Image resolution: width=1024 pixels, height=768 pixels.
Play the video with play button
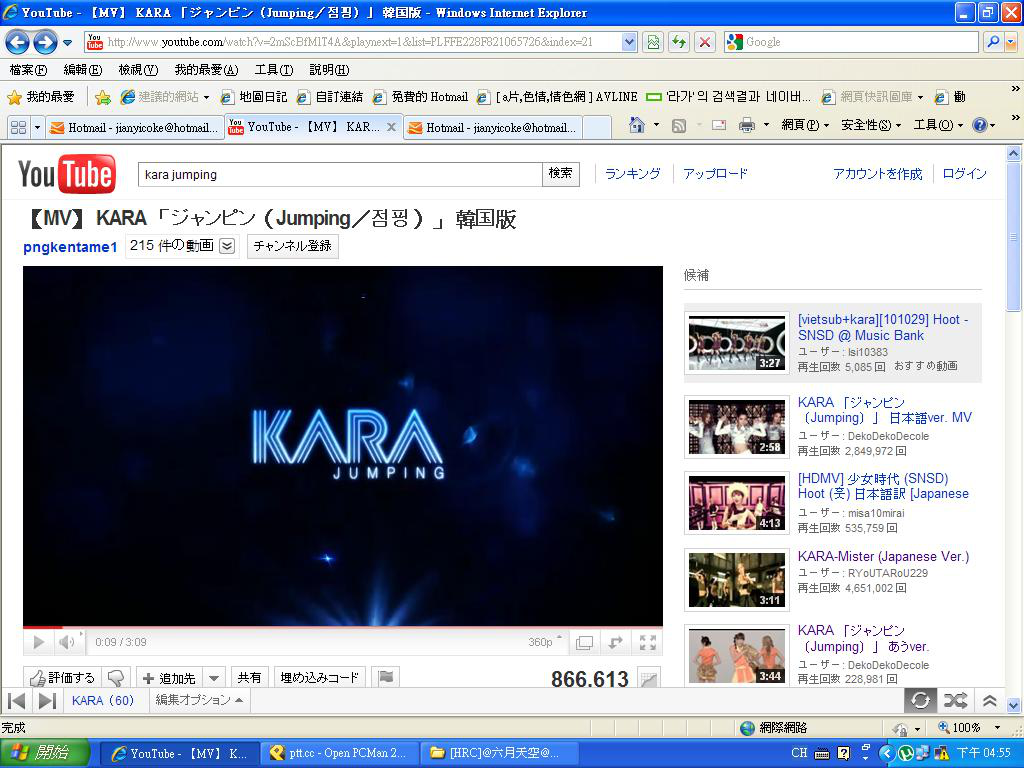click(x=39, y=642)
